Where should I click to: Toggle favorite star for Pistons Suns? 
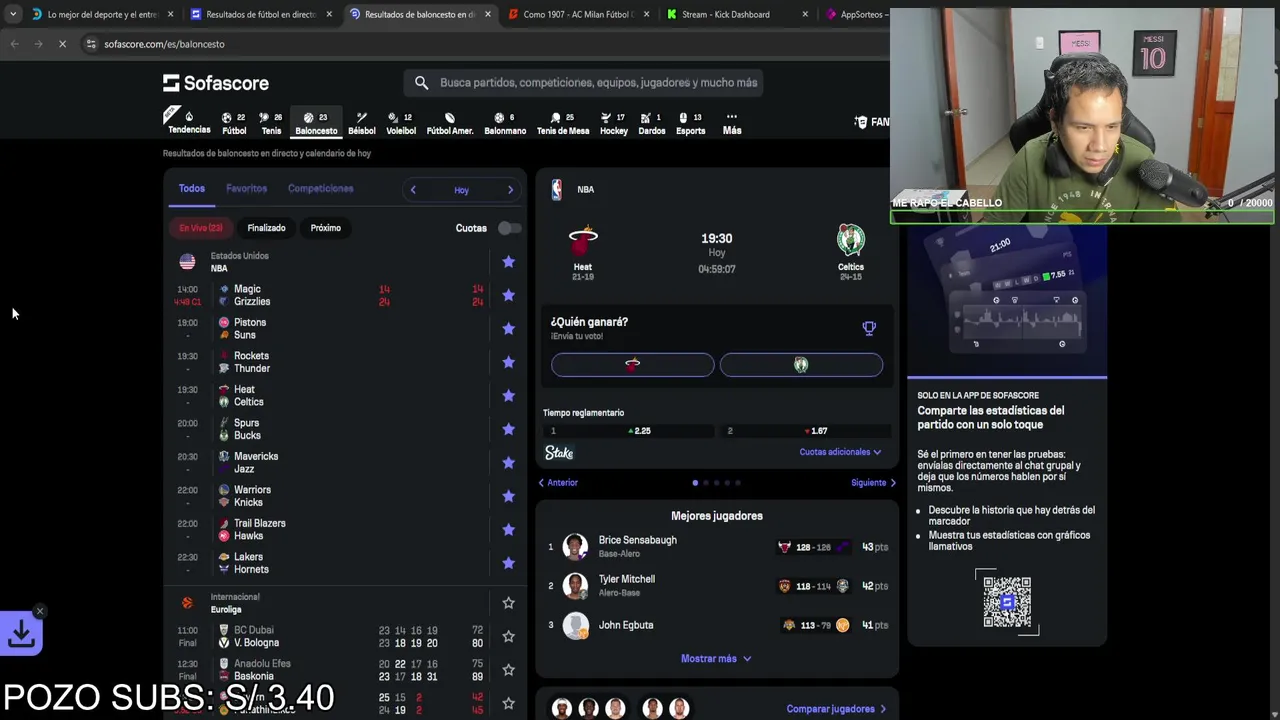[508, 329]
